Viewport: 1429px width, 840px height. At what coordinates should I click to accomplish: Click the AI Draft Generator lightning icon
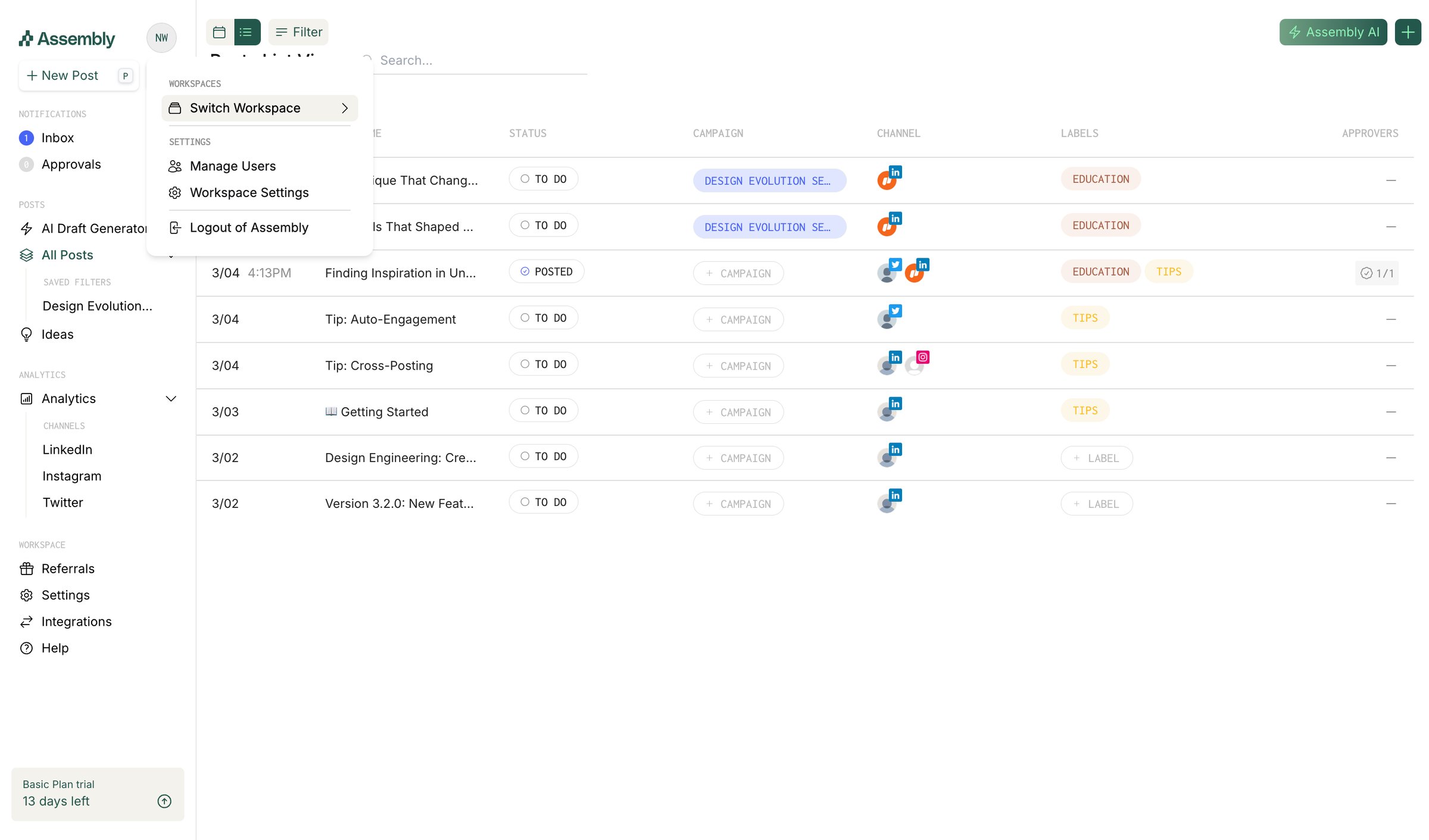26,229
